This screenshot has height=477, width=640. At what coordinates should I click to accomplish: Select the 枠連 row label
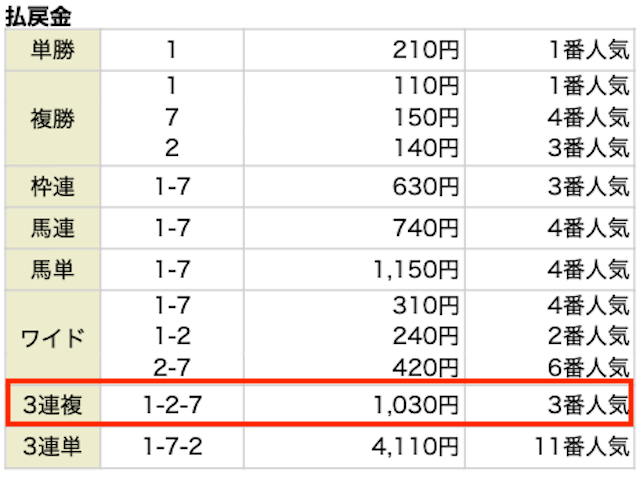(53, 186)
